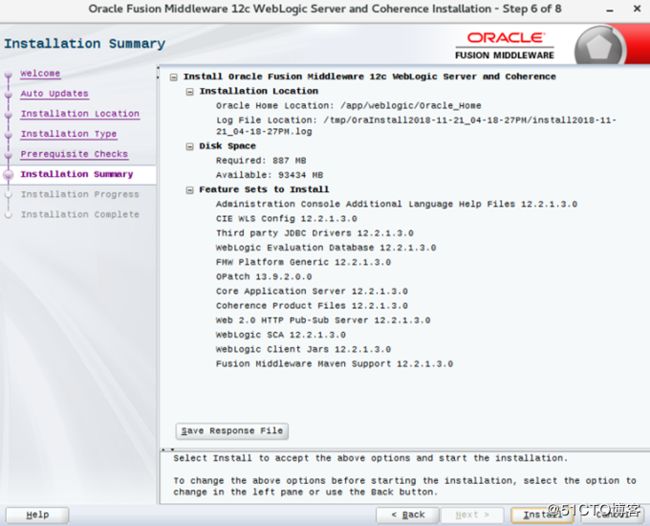Select WebLogic SCA 12.2.1.3.0 row
Viewport: 650px width, 526px height.
[x=281, y=335]
